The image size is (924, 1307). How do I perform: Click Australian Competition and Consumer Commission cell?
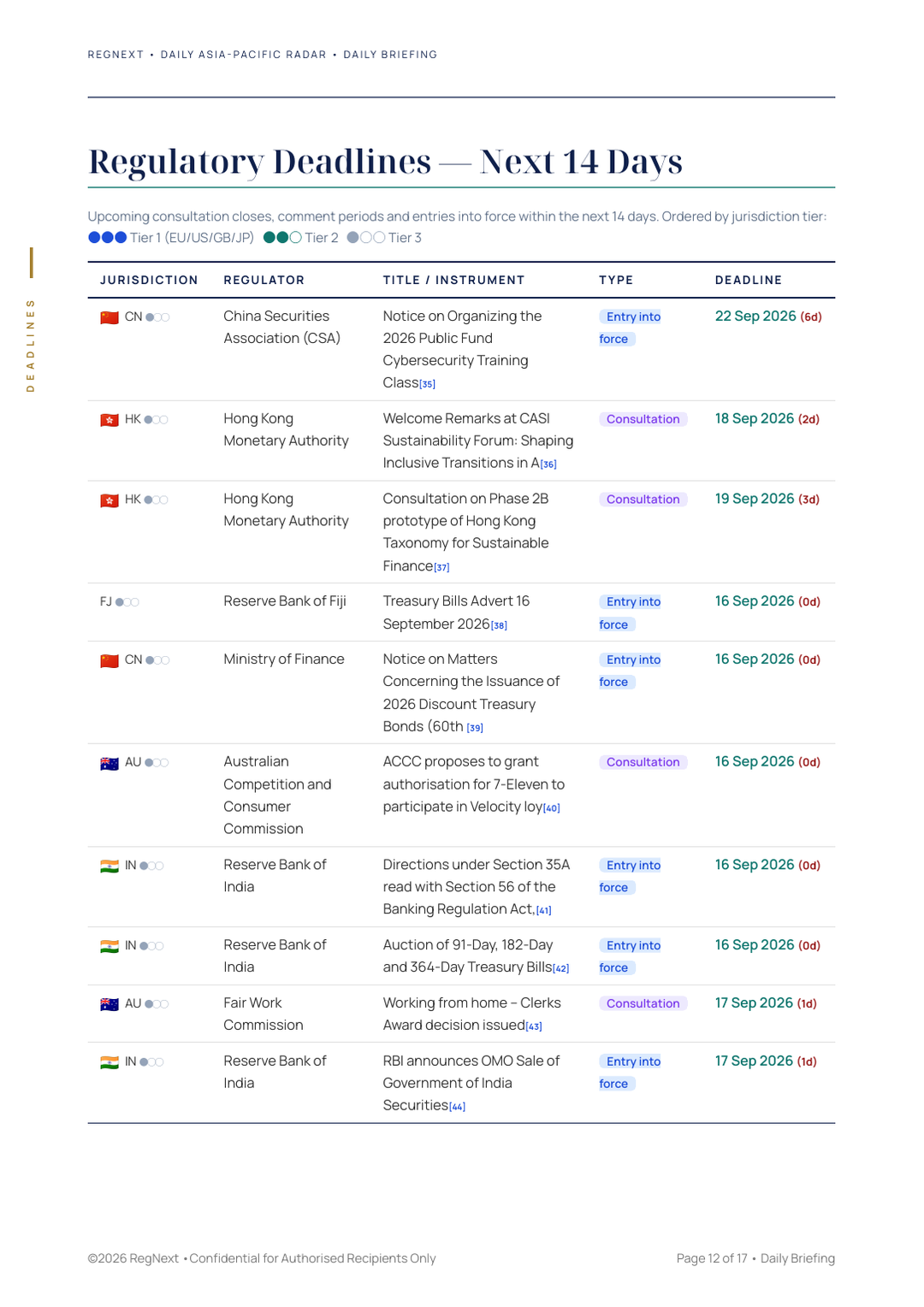[277, 795]
